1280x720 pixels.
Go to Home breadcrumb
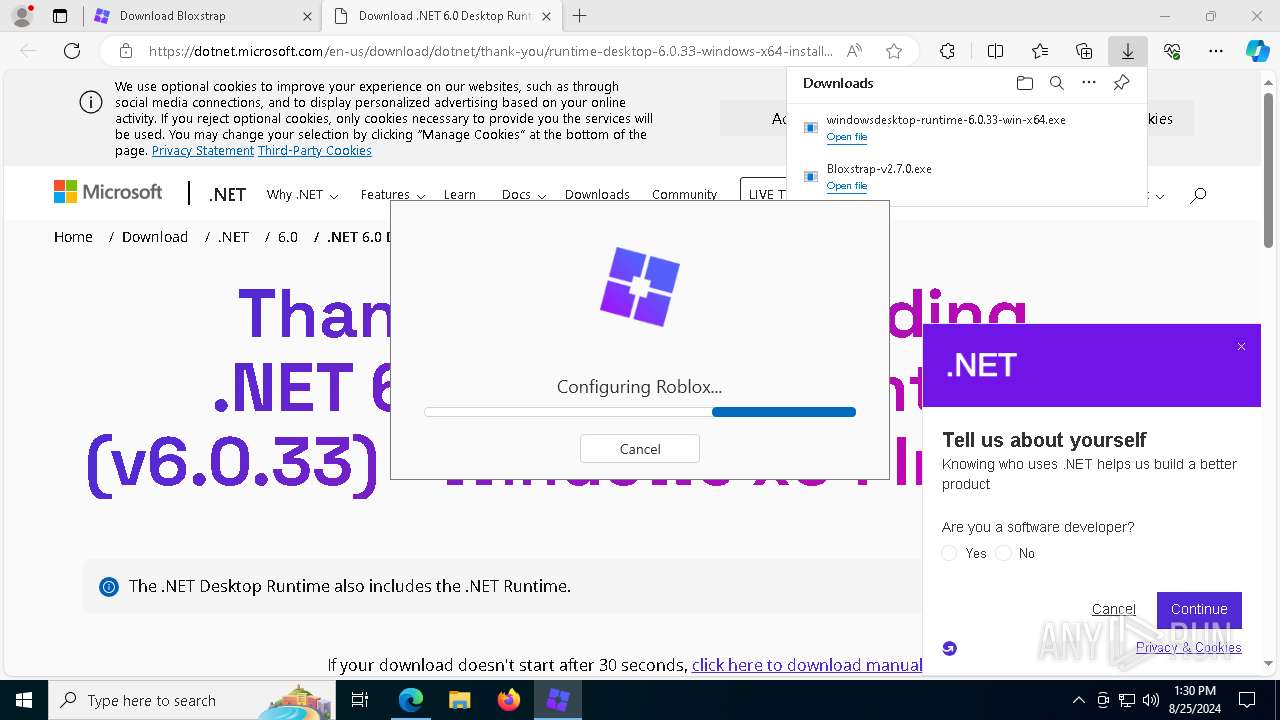[x=73, y=237]
